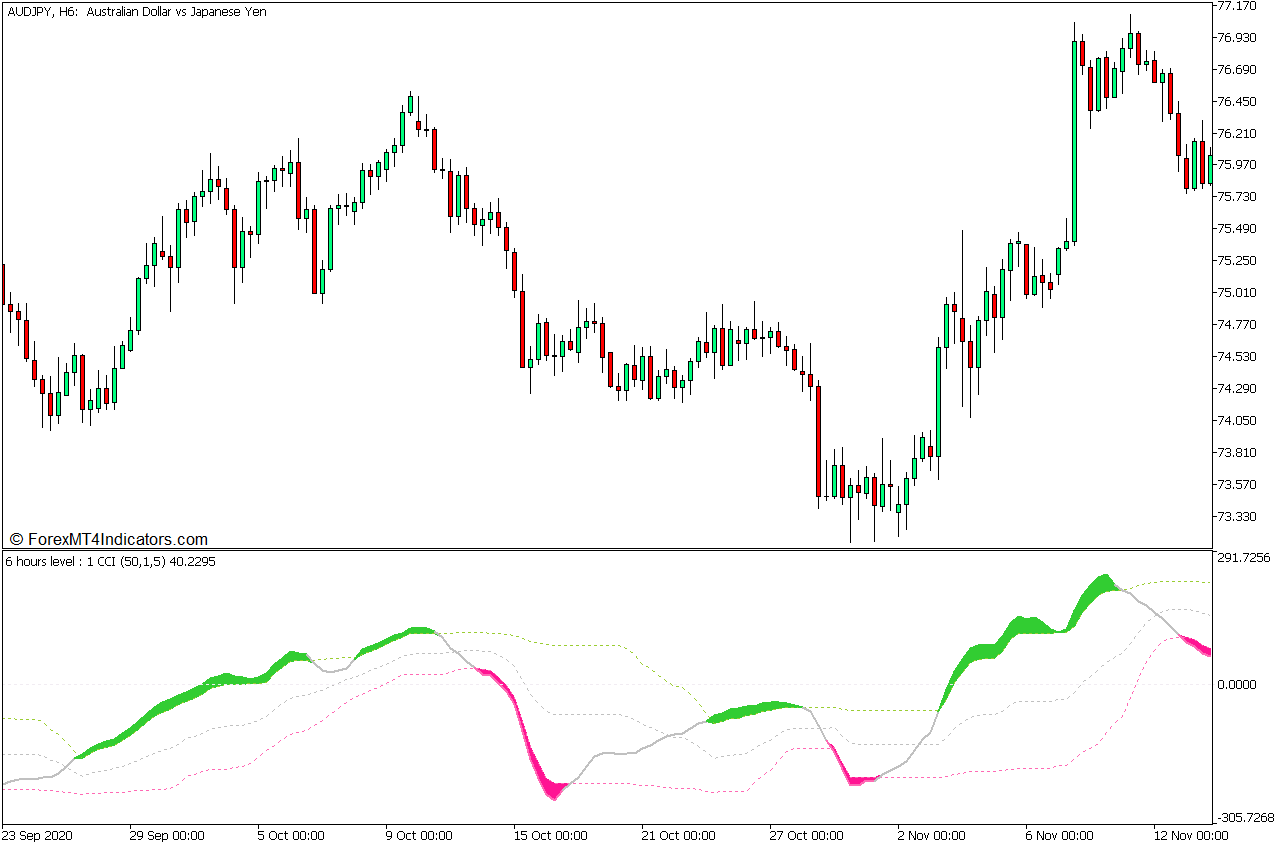Select the long red candle after 27 Oct
The height and width of the screenshot is (848, 1275).
[818, 440]
